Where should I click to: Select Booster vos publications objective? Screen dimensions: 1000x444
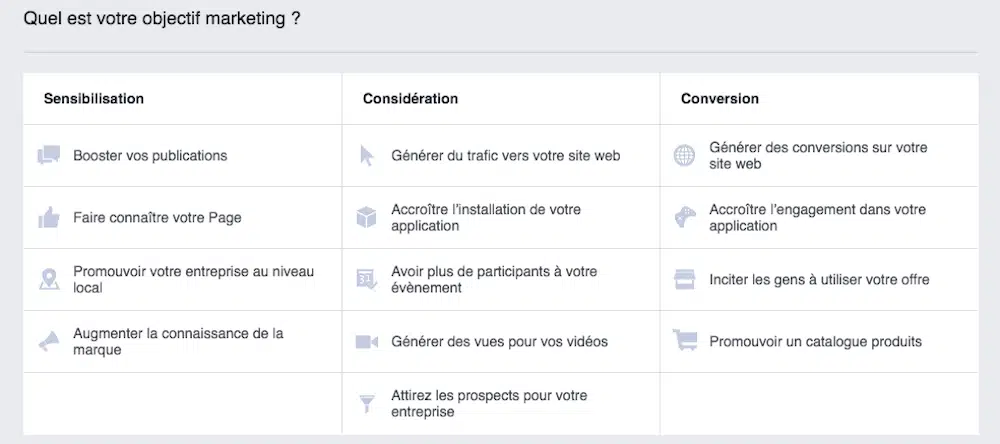(x=150, y=156)
